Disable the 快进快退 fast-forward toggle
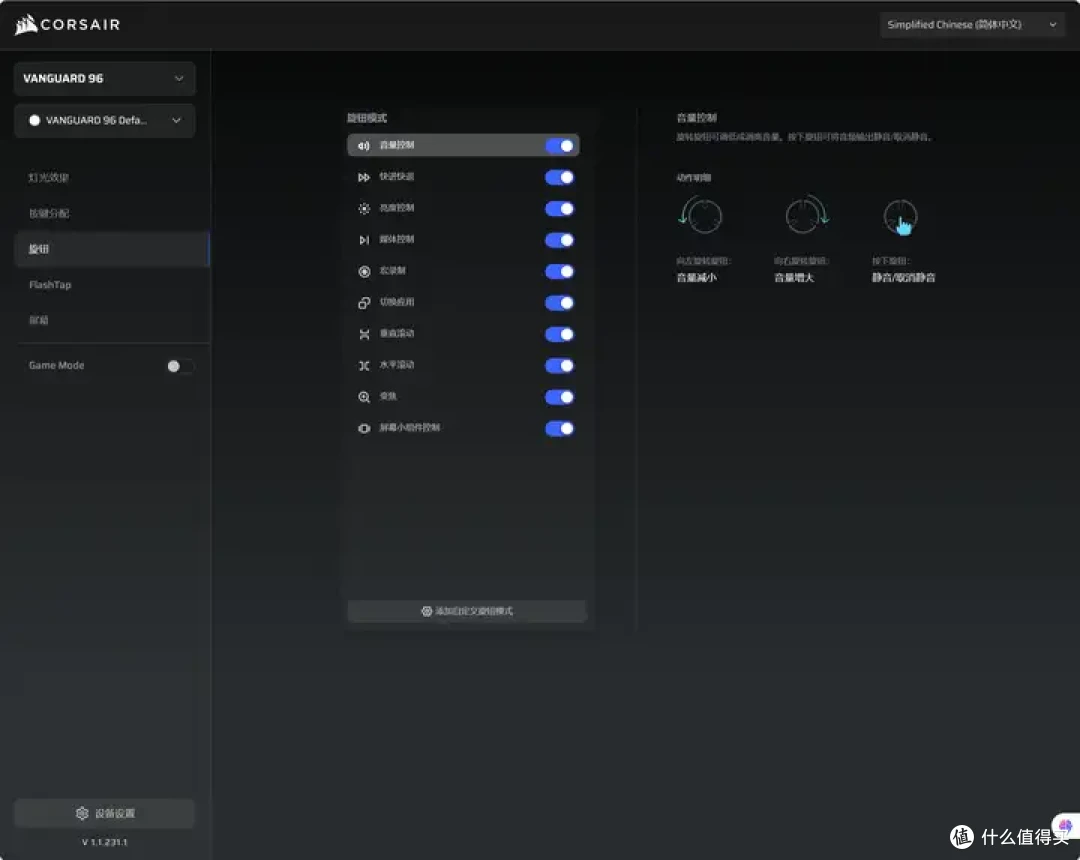 tap(559, 177)
